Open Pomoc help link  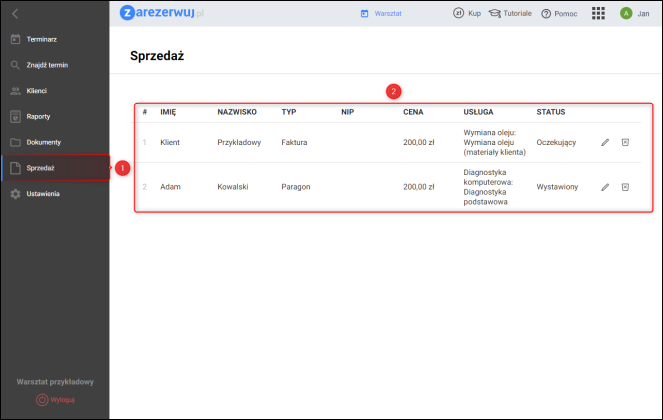[x=559, y=14]
